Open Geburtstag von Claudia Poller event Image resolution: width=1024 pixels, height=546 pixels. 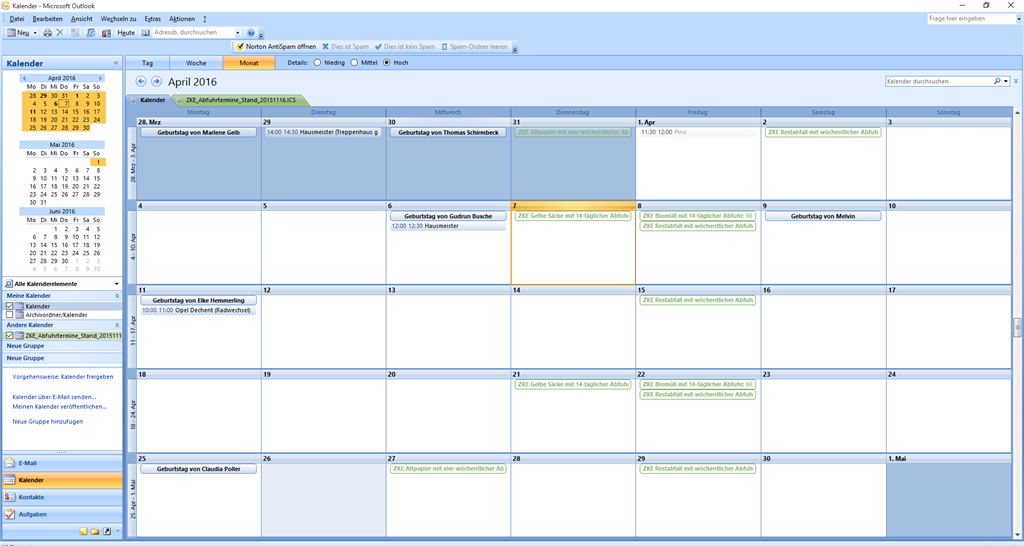[198, 469]
